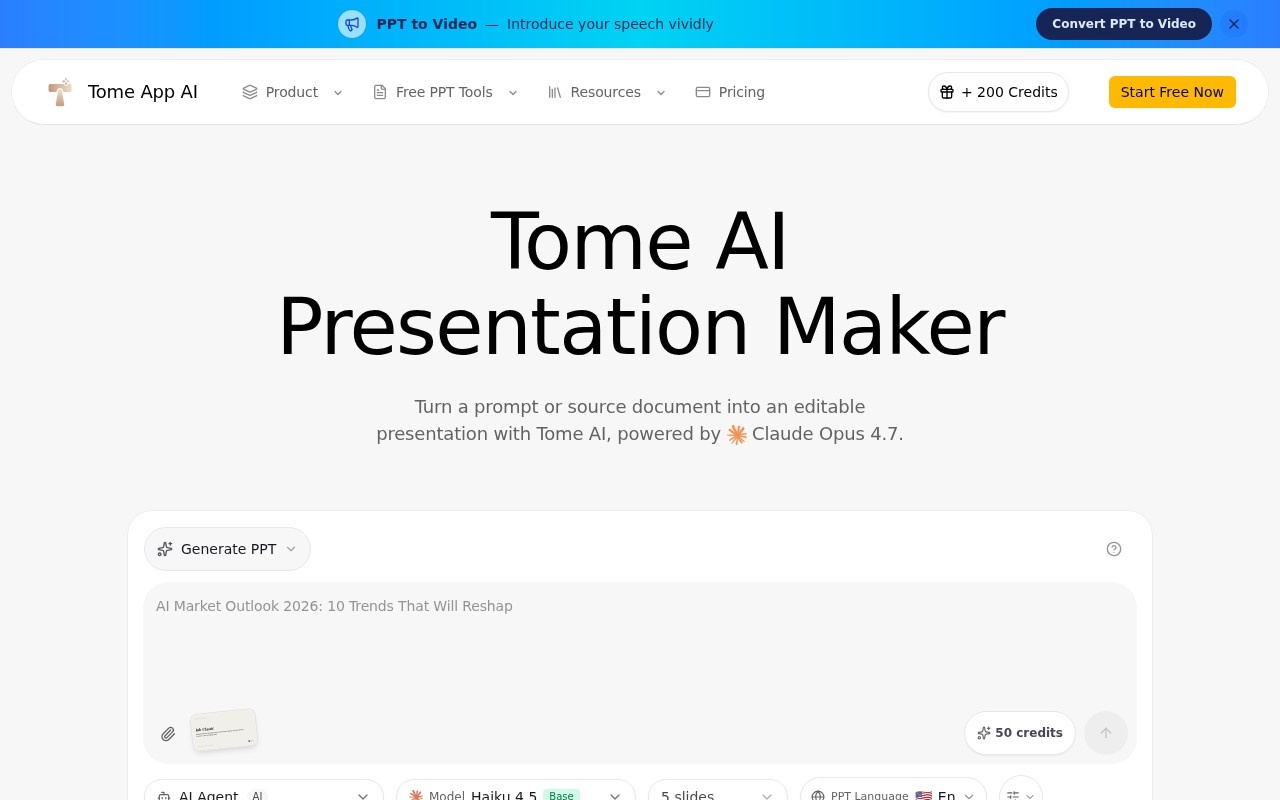
Task: Open the Resources menu
Action: 606,92
